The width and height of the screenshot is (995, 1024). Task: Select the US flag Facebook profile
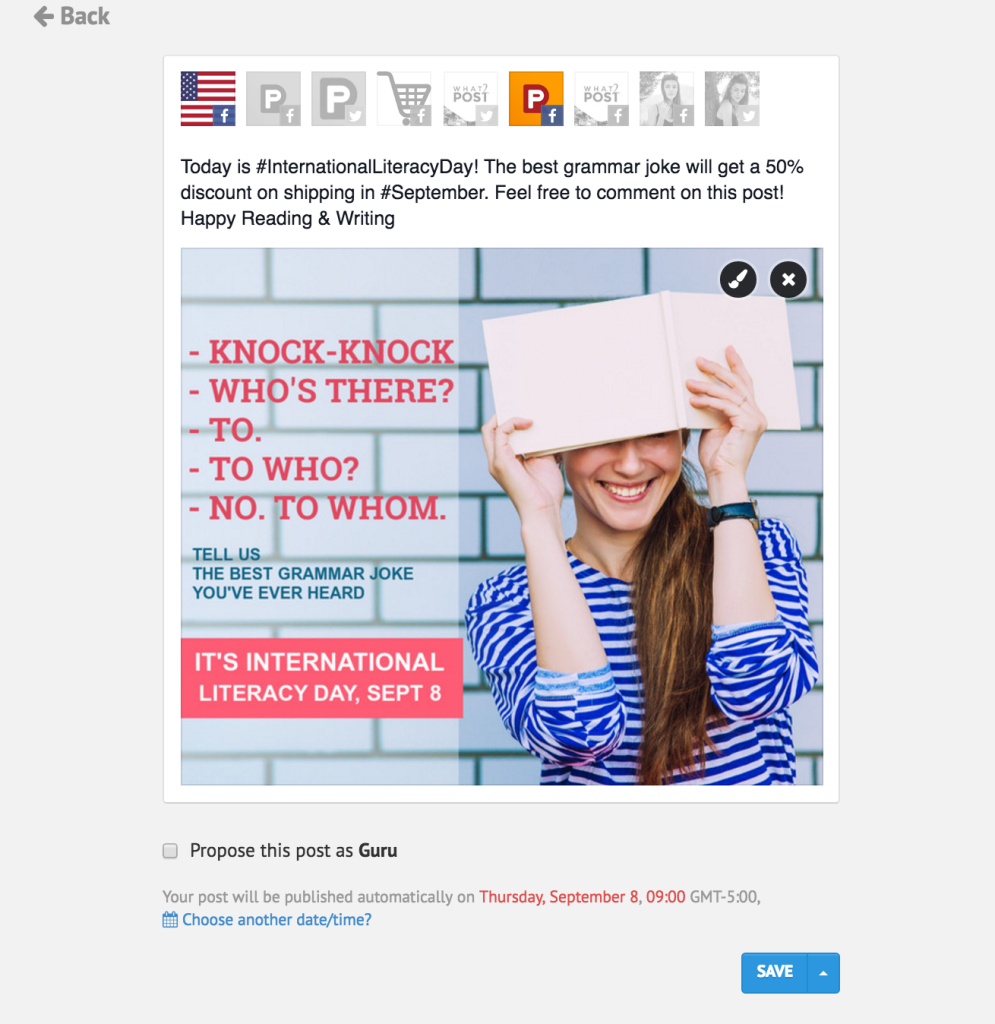208,99
